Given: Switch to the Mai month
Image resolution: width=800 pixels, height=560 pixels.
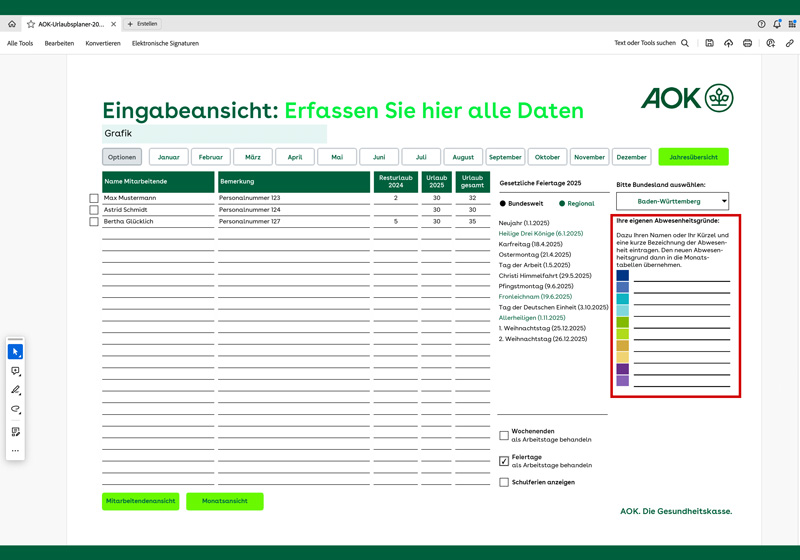Looking at the screenshot, I should point(337,157).
